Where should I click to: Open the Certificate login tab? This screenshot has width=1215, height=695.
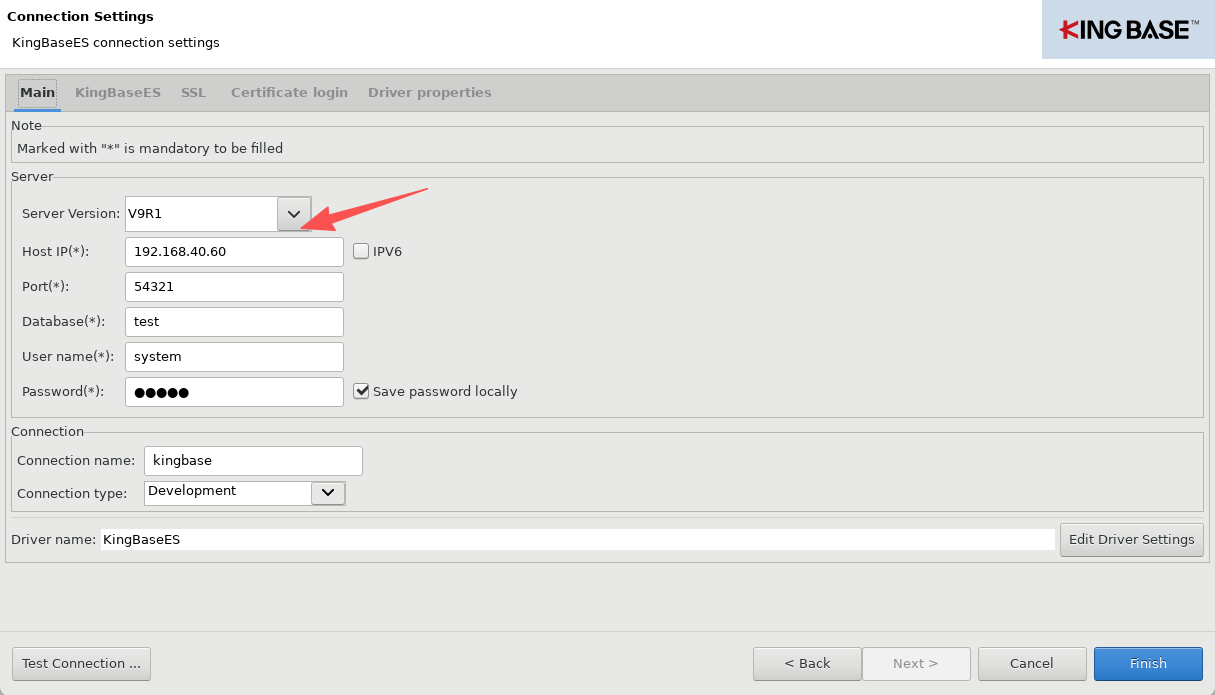(x=289, y=93)
